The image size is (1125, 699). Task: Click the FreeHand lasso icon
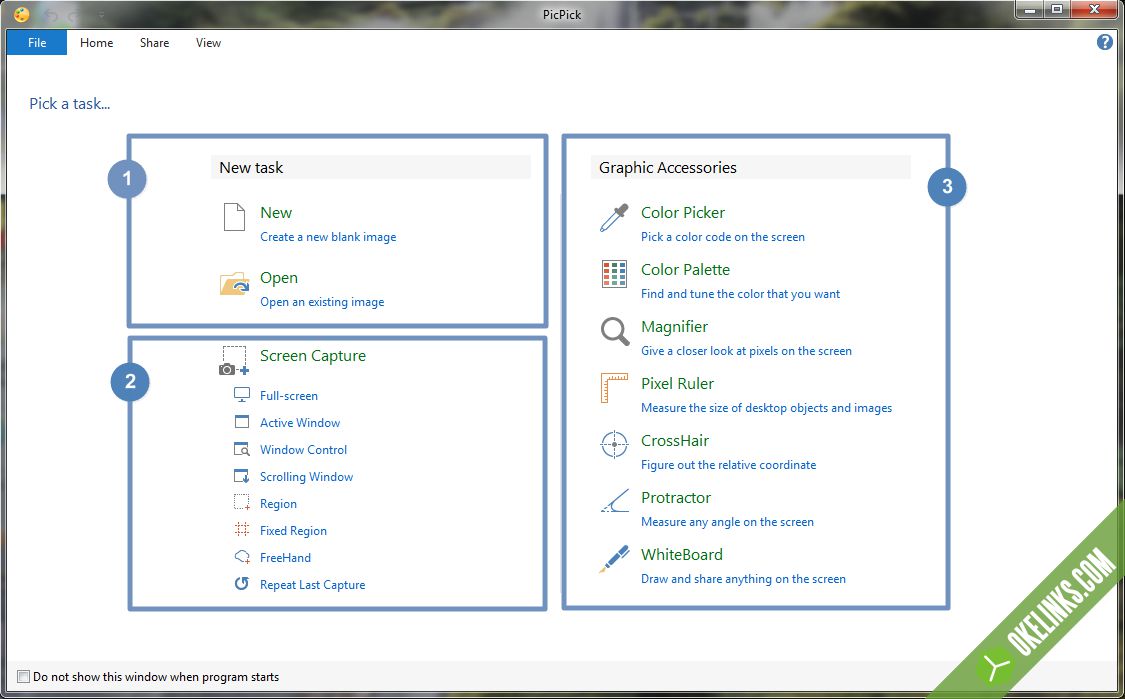242,557
